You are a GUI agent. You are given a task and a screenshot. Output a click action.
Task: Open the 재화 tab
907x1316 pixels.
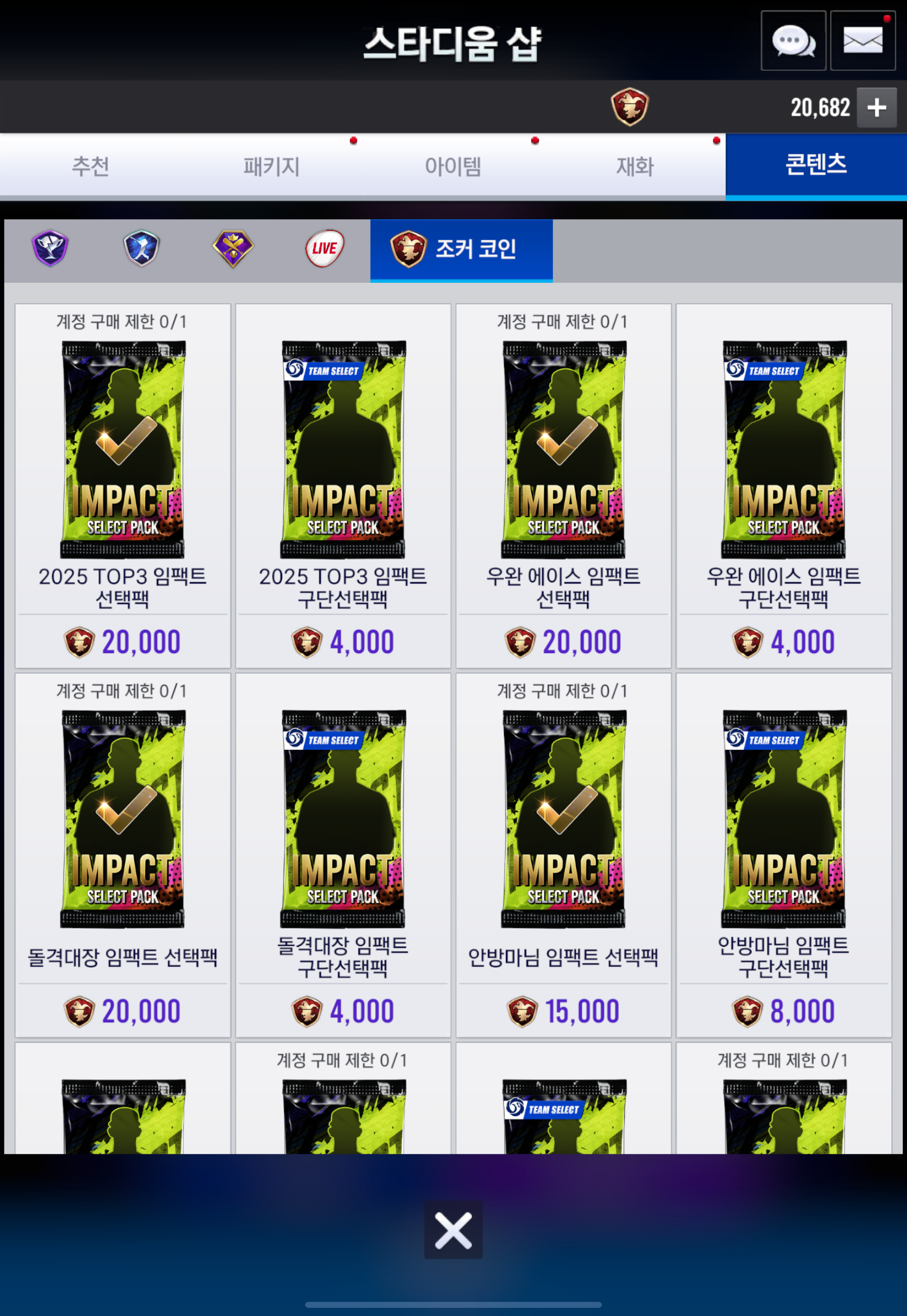click(x=635, y=166)
